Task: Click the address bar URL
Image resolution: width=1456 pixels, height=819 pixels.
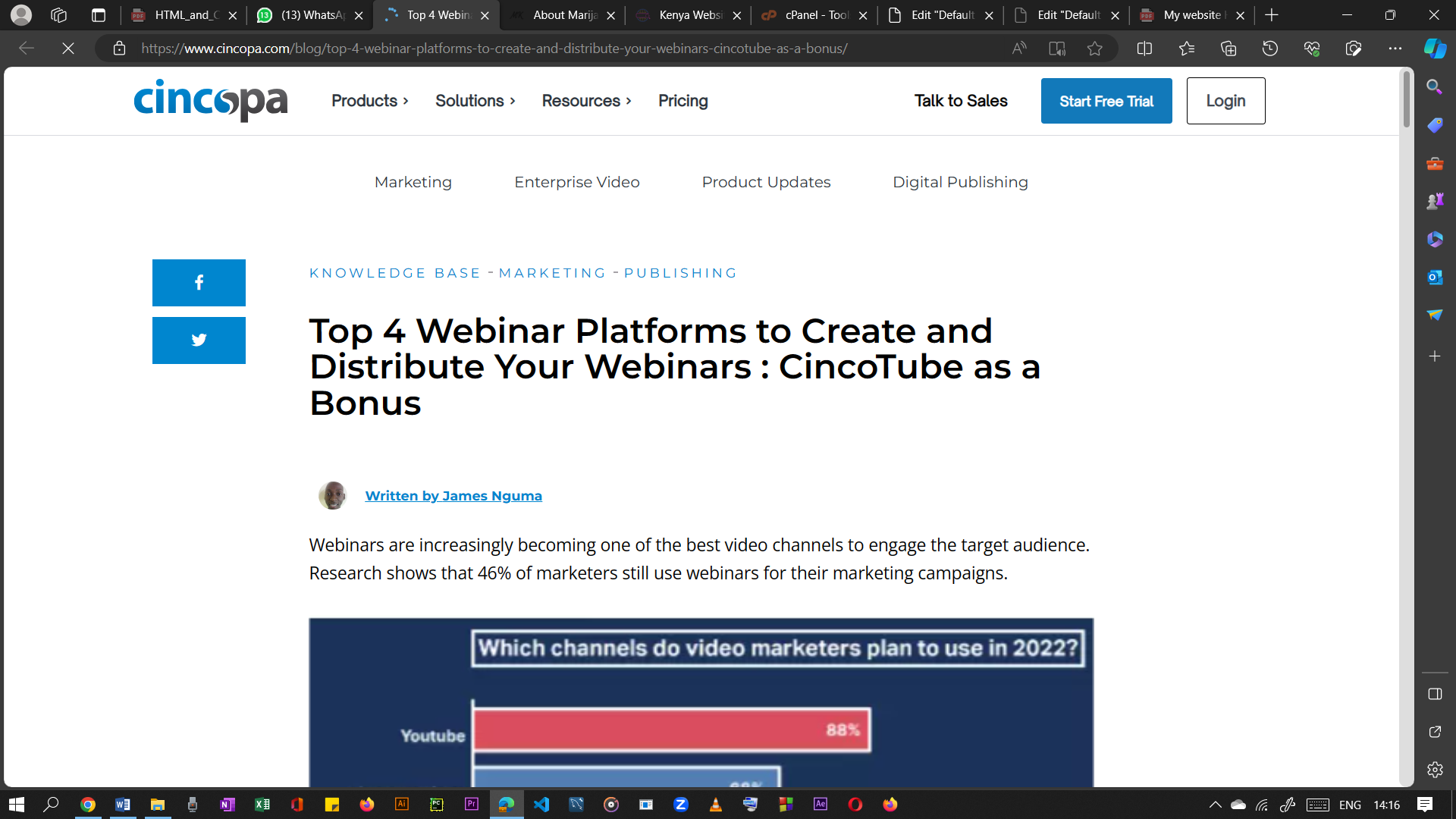Action: point(494,49)
